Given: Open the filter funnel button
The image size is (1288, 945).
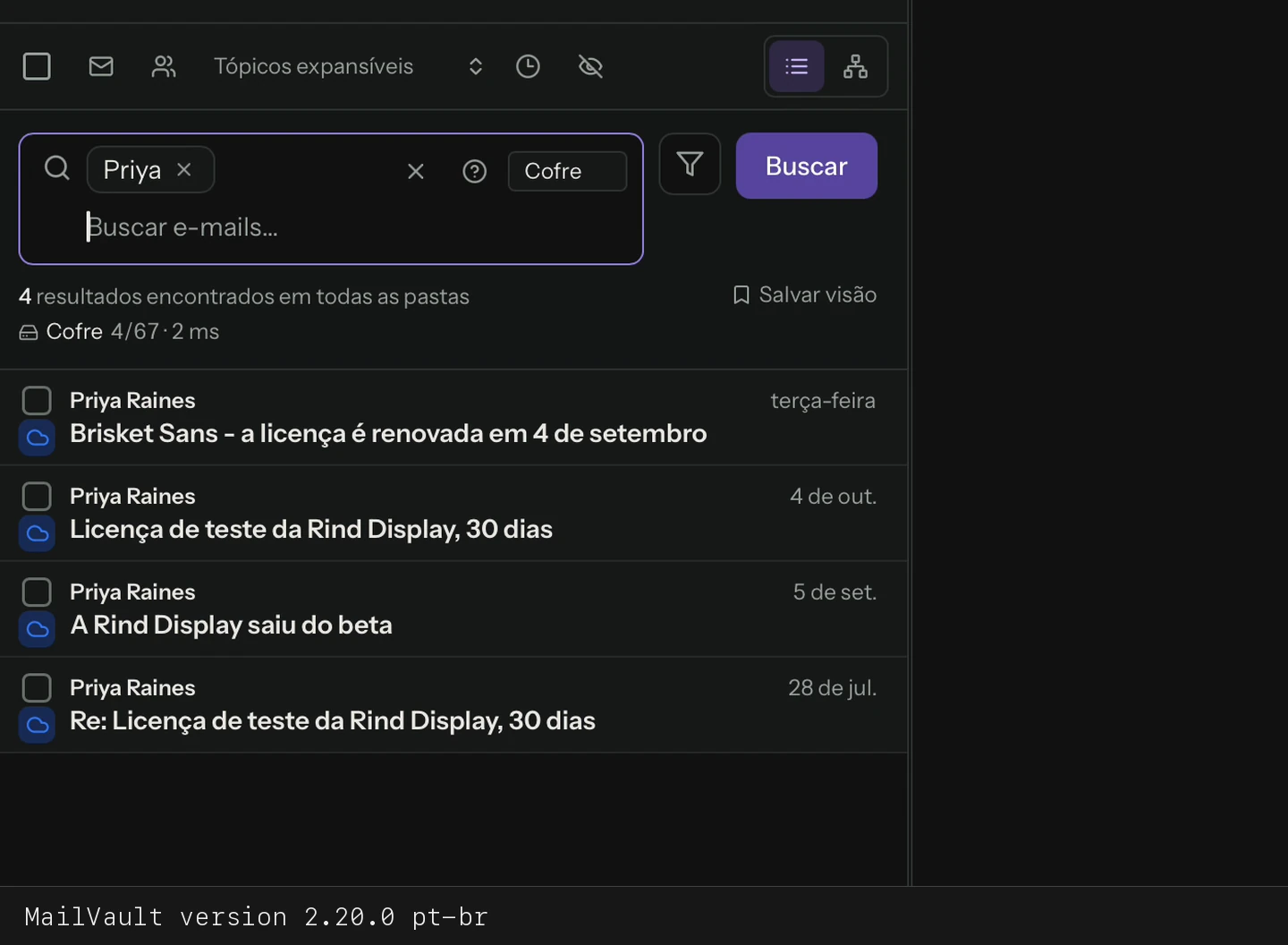Looking at the screenshot, I should point(690,164).
